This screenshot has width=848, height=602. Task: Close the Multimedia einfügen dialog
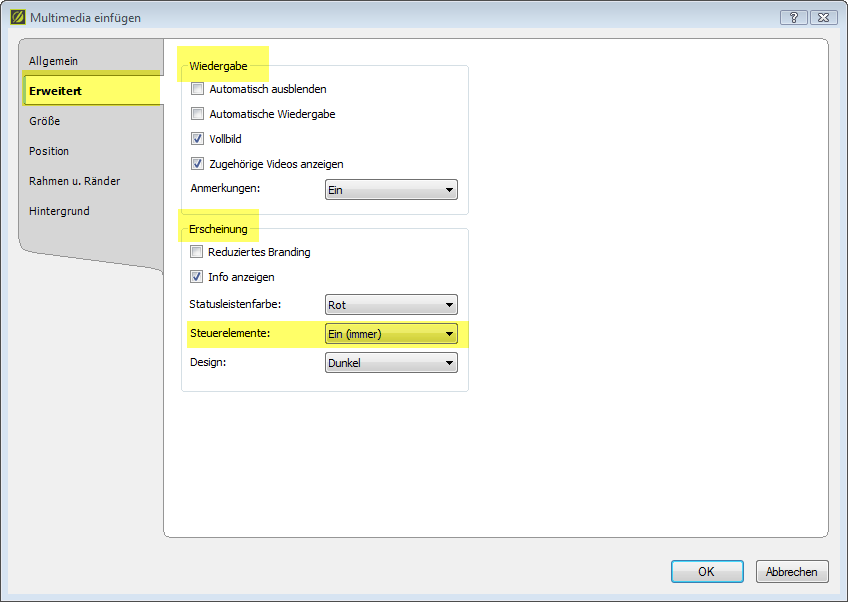(822, 17)
